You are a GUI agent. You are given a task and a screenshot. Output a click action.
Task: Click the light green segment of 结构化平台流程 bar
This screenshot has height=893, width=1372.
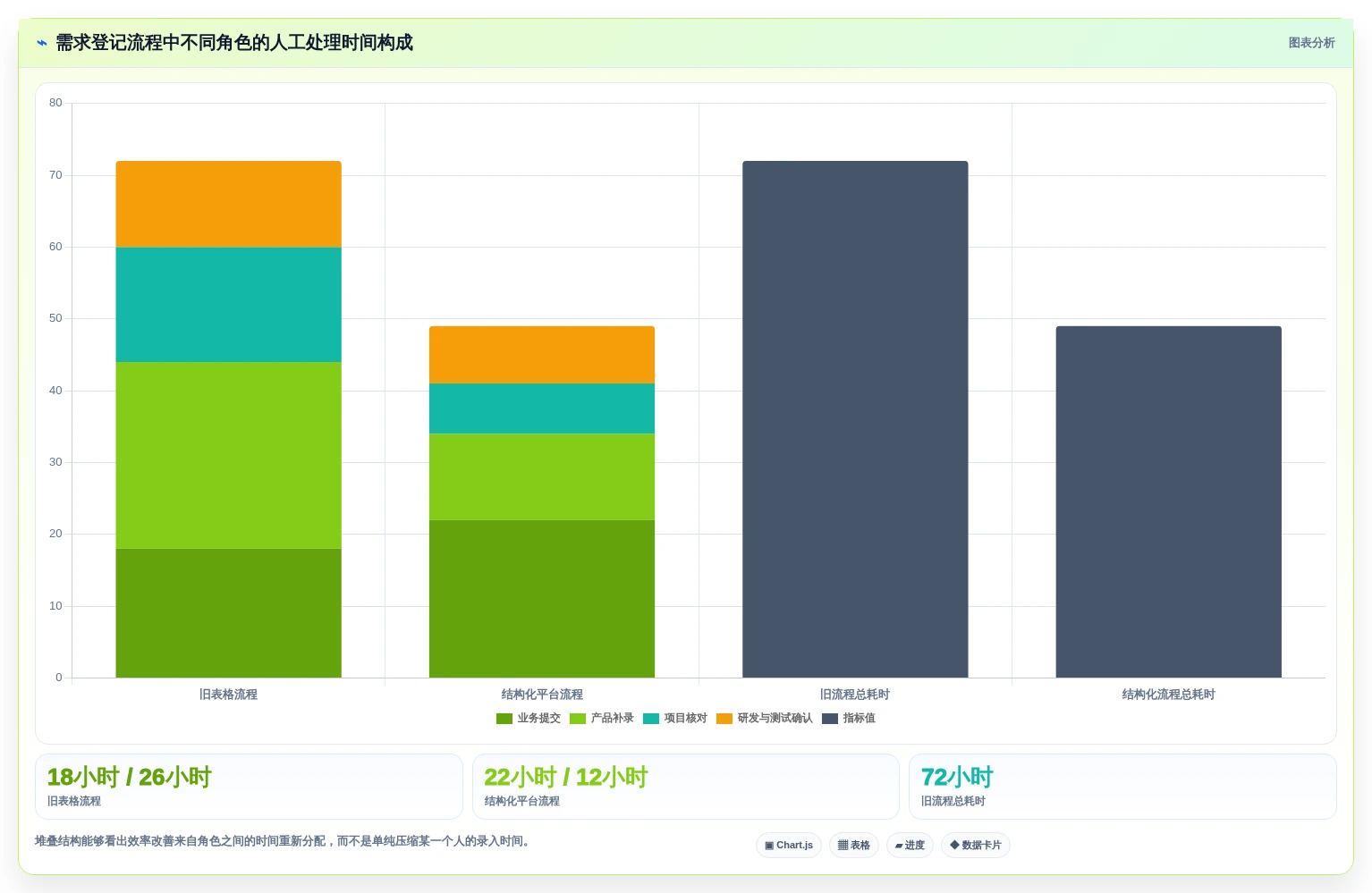coord(542,477)
